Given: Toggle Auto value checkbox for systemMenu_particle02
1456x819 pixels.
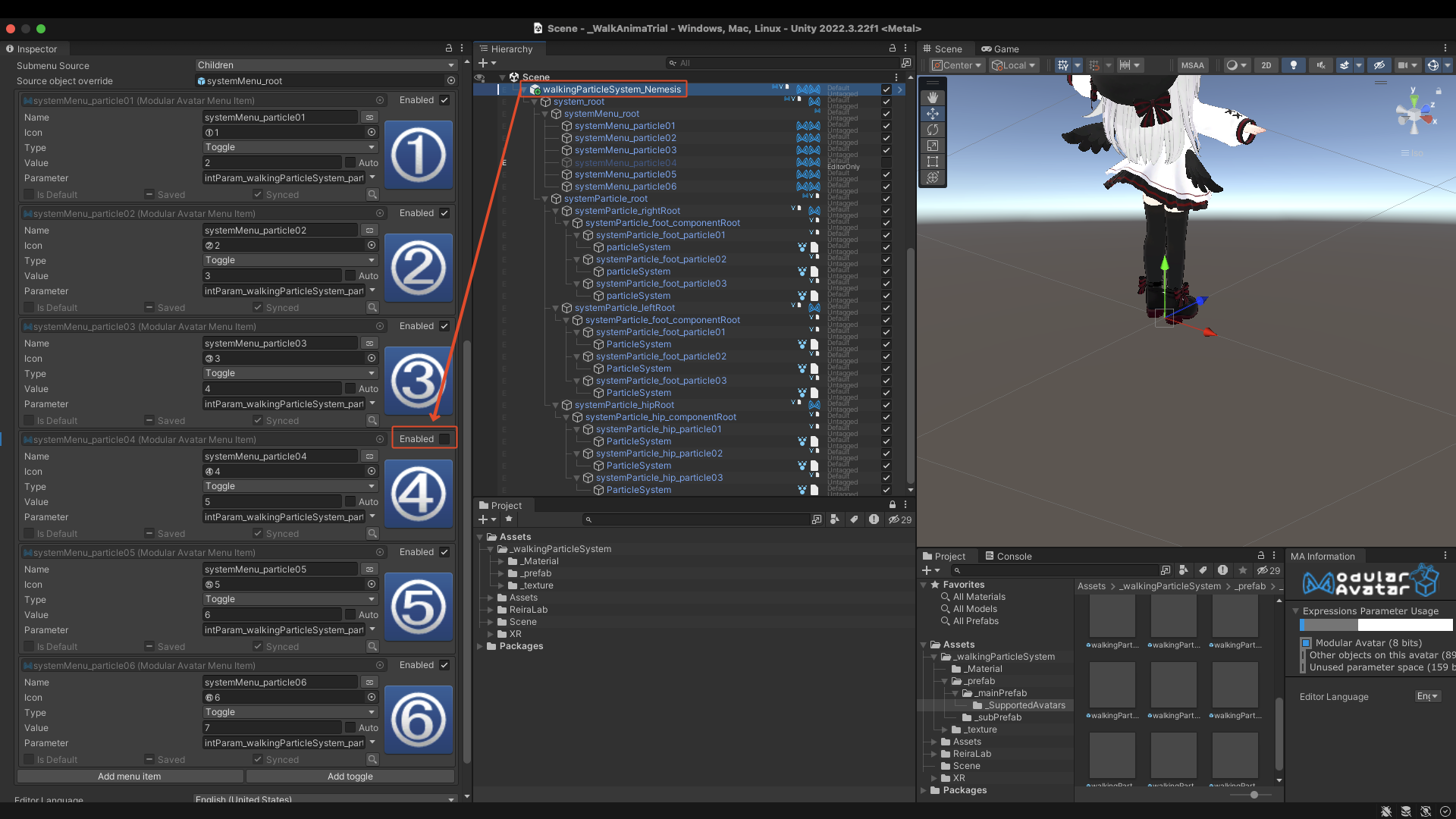Looking at the screenshot, I should click(350, 276).
